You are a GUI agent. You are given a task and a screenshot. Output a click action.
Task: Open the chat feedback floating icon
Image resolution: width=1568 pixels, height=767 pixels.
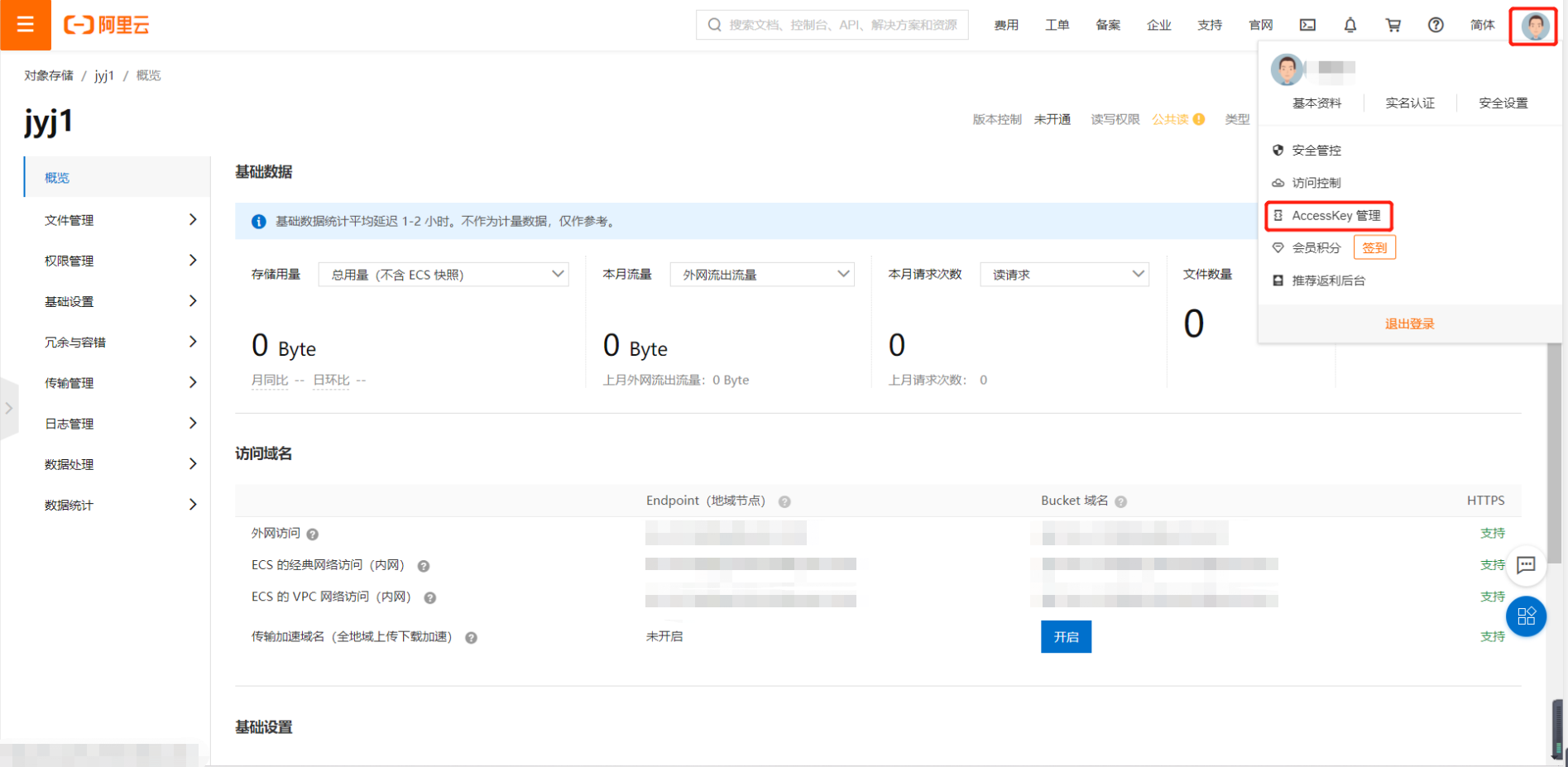coord(1527,565)
